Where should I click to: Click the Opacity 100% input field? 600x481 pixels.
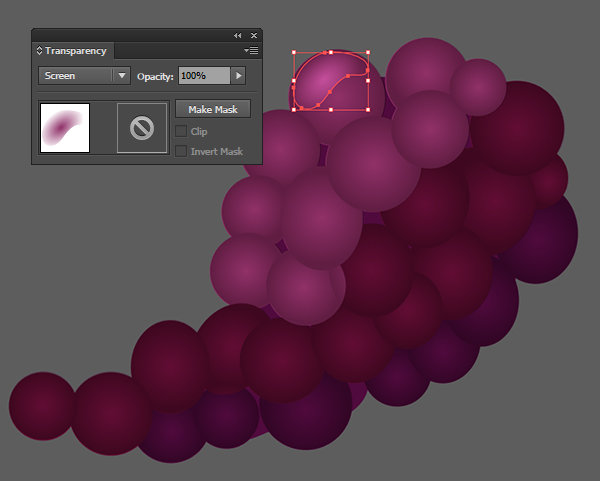[x=204, y=76]
